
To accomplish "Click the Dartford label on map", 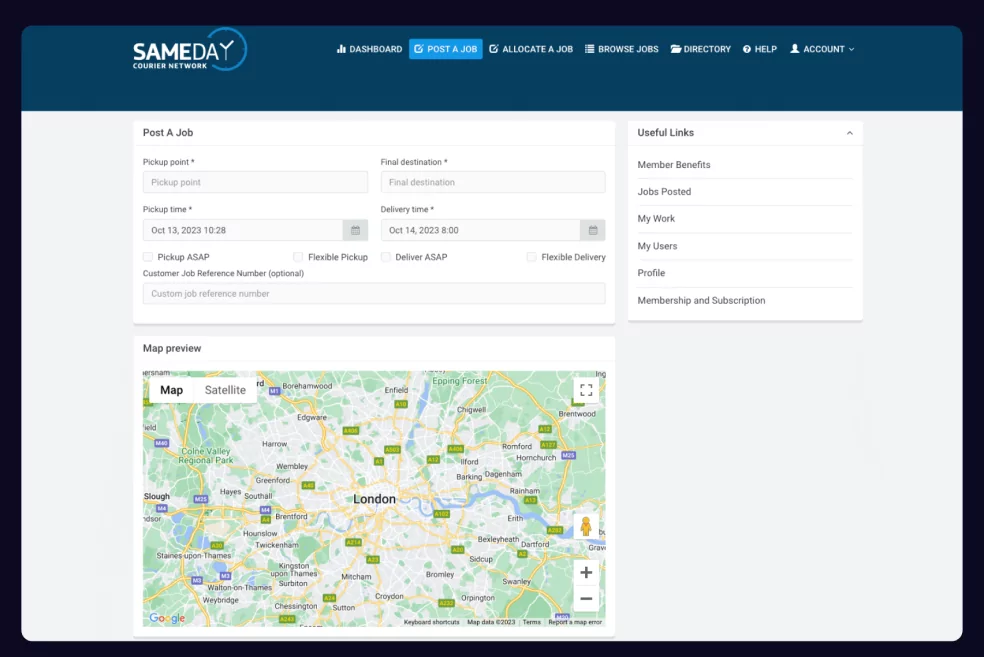I will click(535, 544).
